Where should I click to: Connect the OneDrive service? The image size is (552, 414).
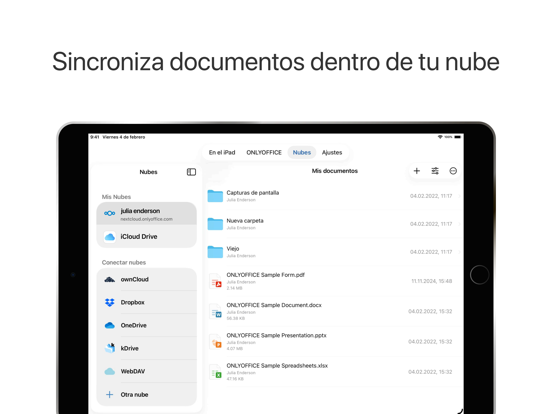146,325
